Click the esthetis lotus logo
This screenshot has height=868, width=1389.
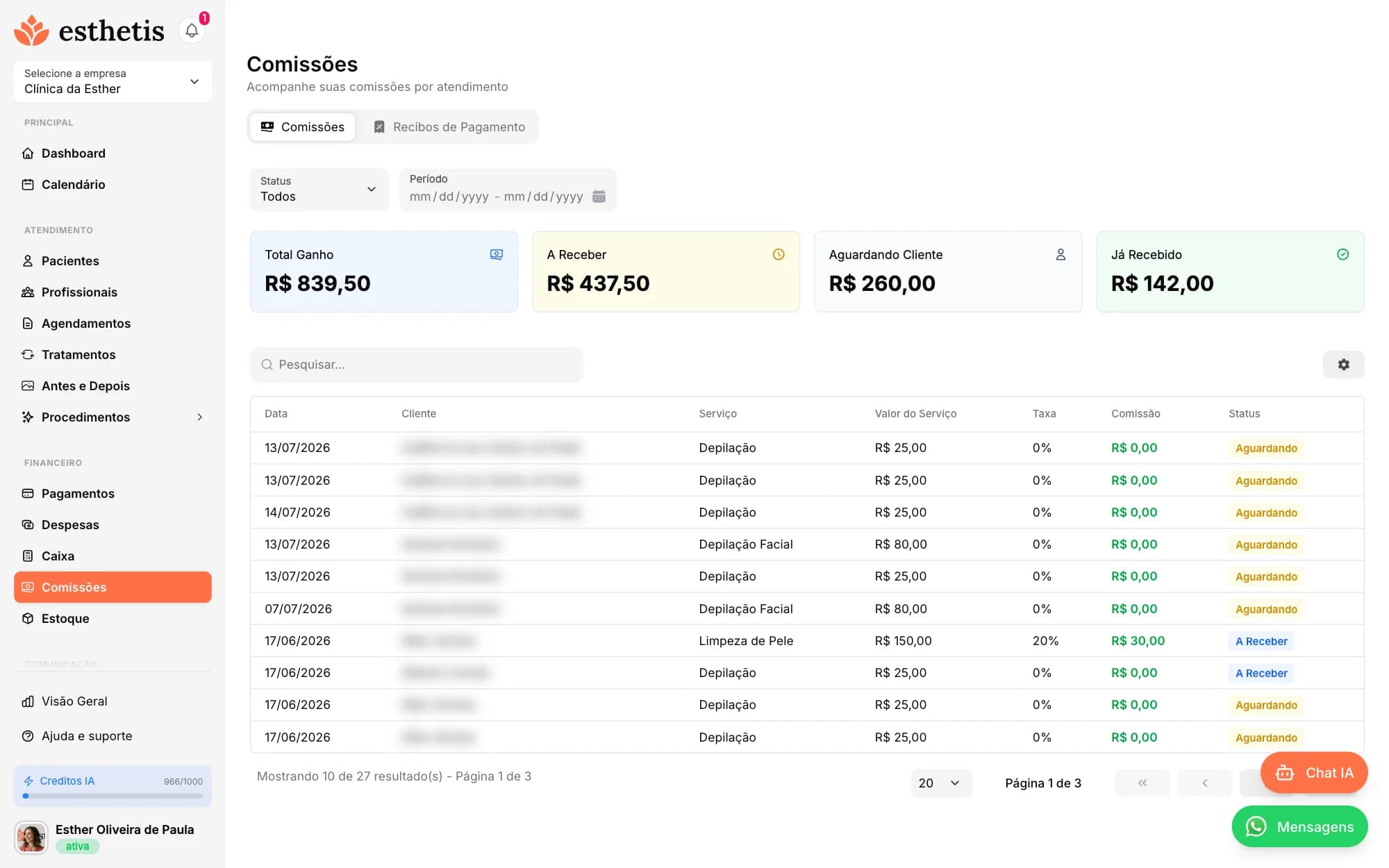tap(32, 31)
